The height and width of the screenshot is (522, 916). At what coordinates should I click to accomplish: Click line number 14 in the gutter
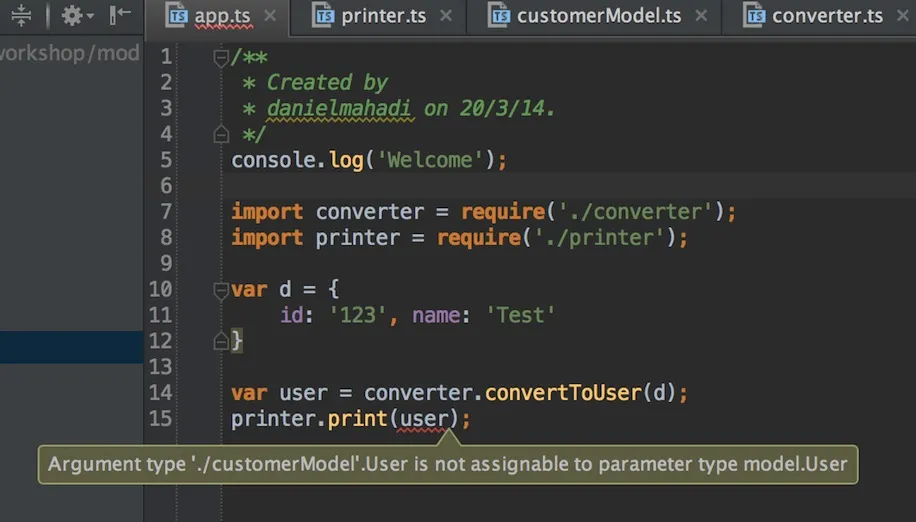(161, 392)
